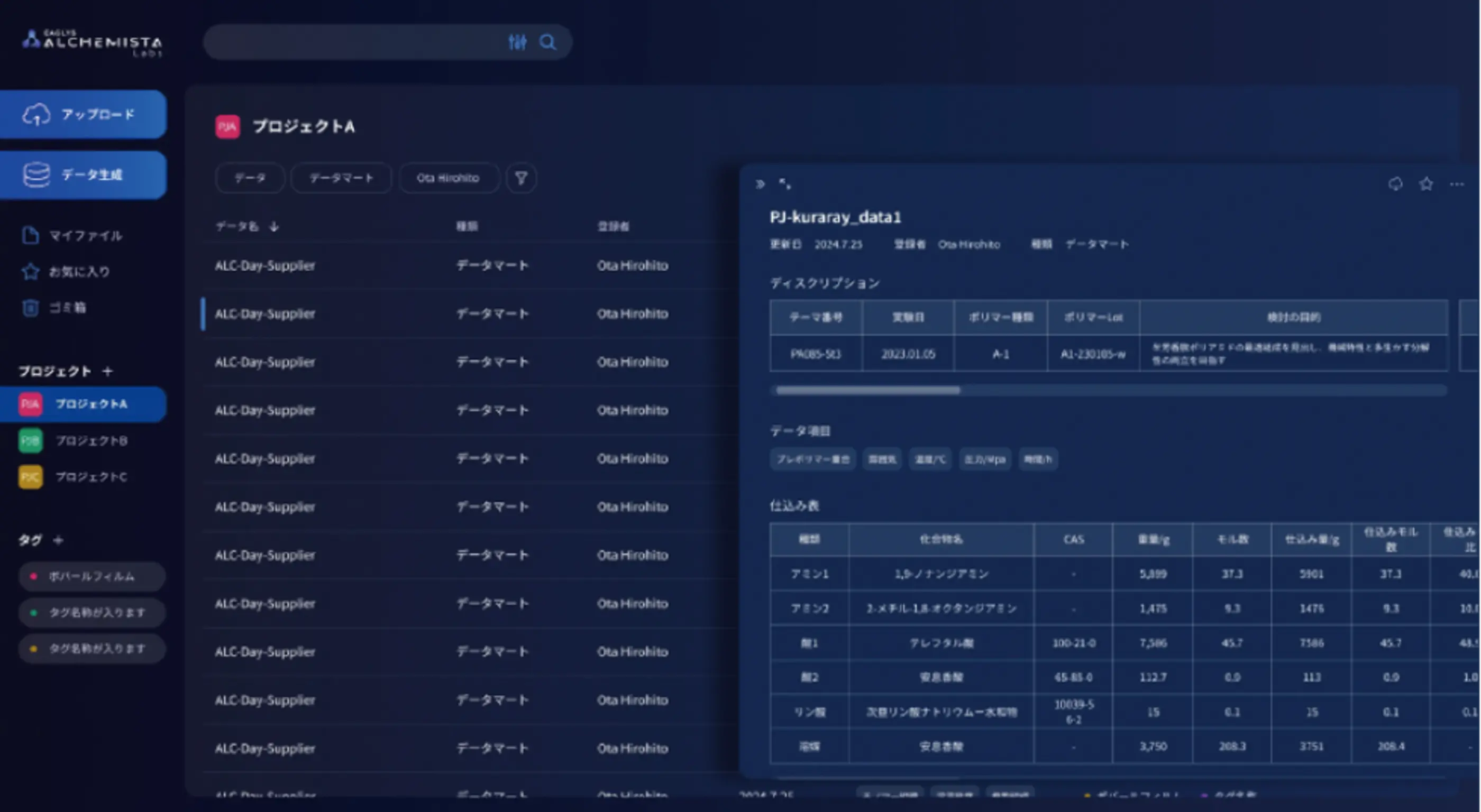Star PJ-kuraray_data1 as favorite
1481x812 pixels.
[x=1426, y=184]
